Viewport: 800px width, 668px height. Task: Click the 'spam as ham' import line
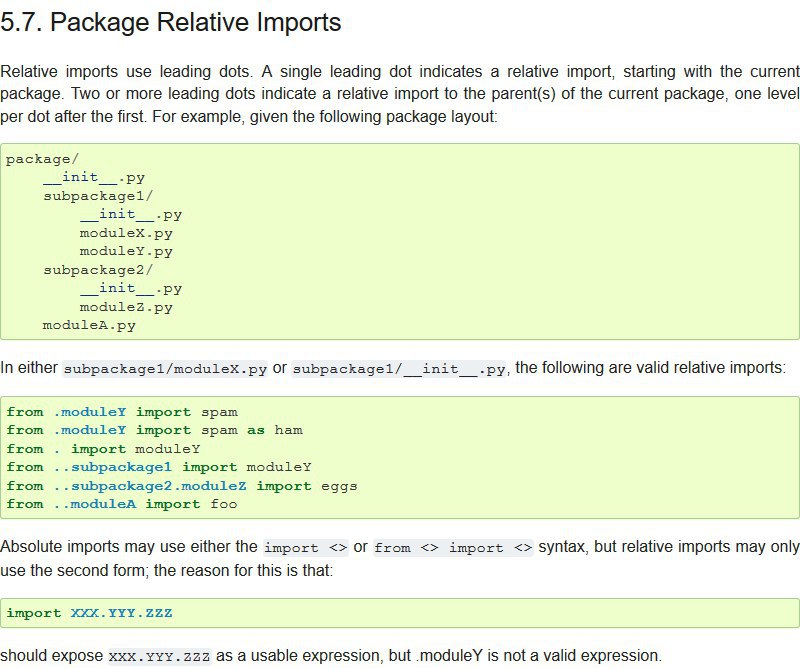(x=155, y=430)
